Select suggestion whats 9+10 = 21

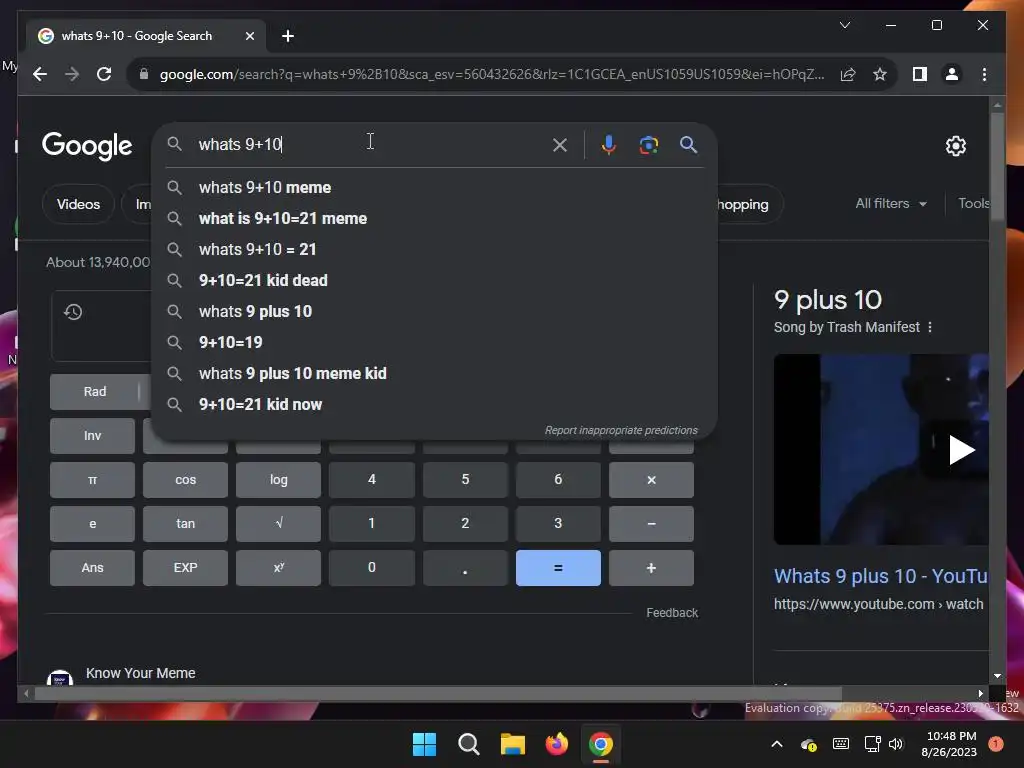(434, 249)
